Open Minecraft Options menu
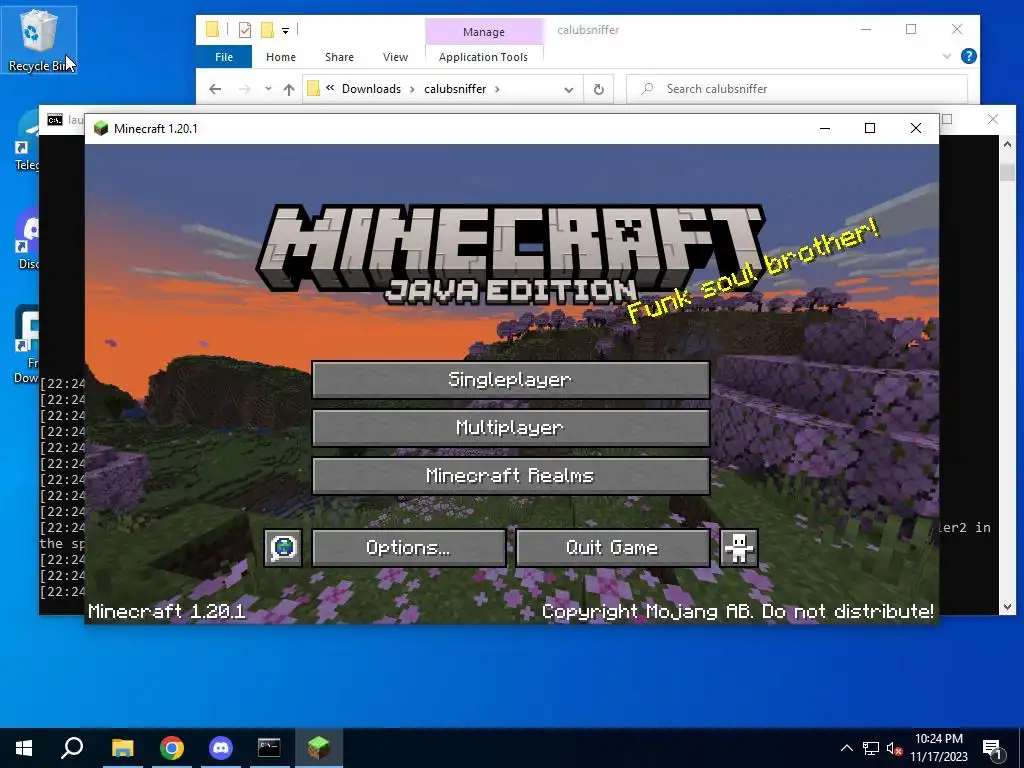1024x768 pixels. pyautogui.click(x=409, y=548)
